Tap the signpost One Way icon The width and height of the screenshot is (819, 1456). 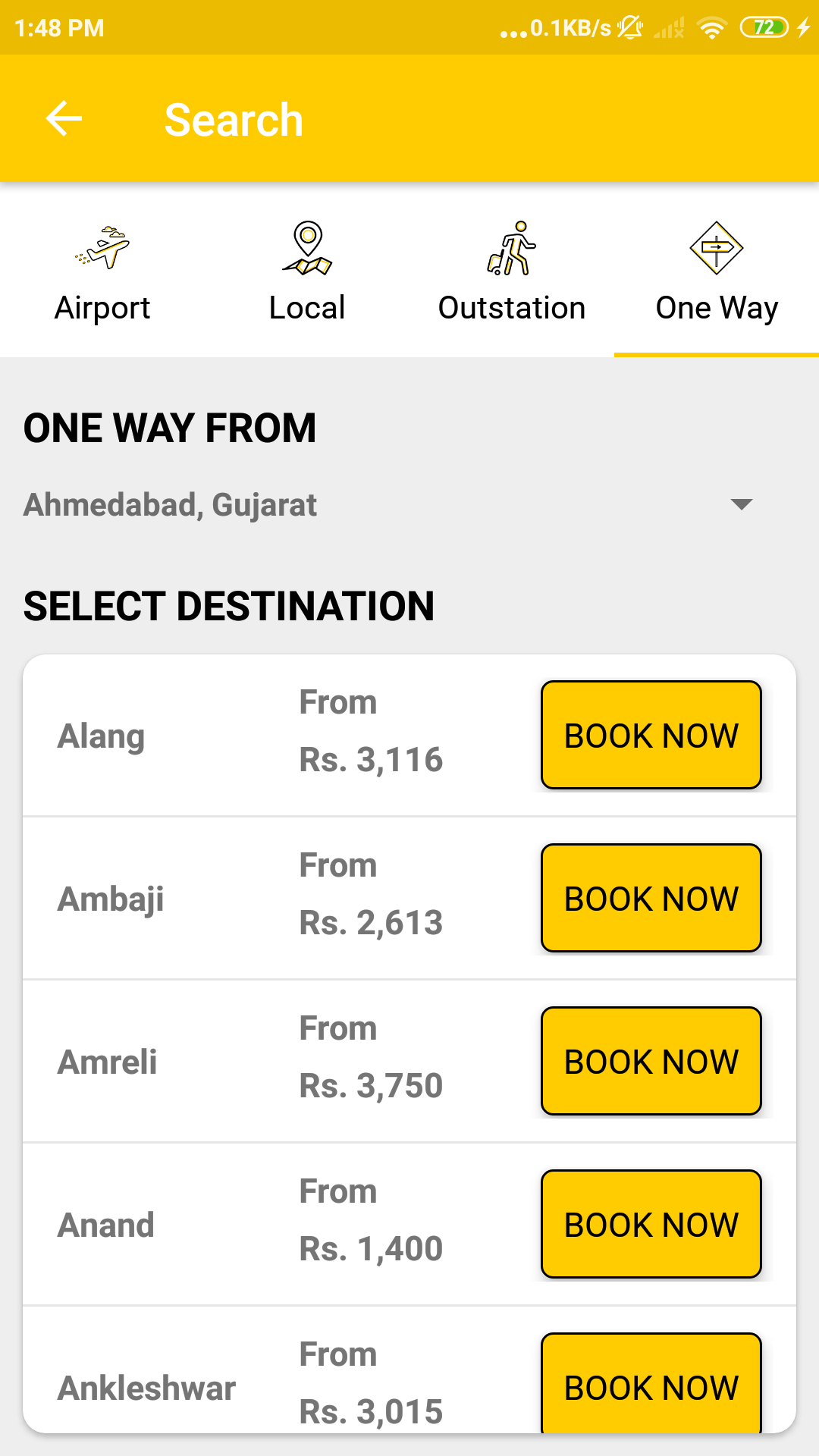coord(716,248)
